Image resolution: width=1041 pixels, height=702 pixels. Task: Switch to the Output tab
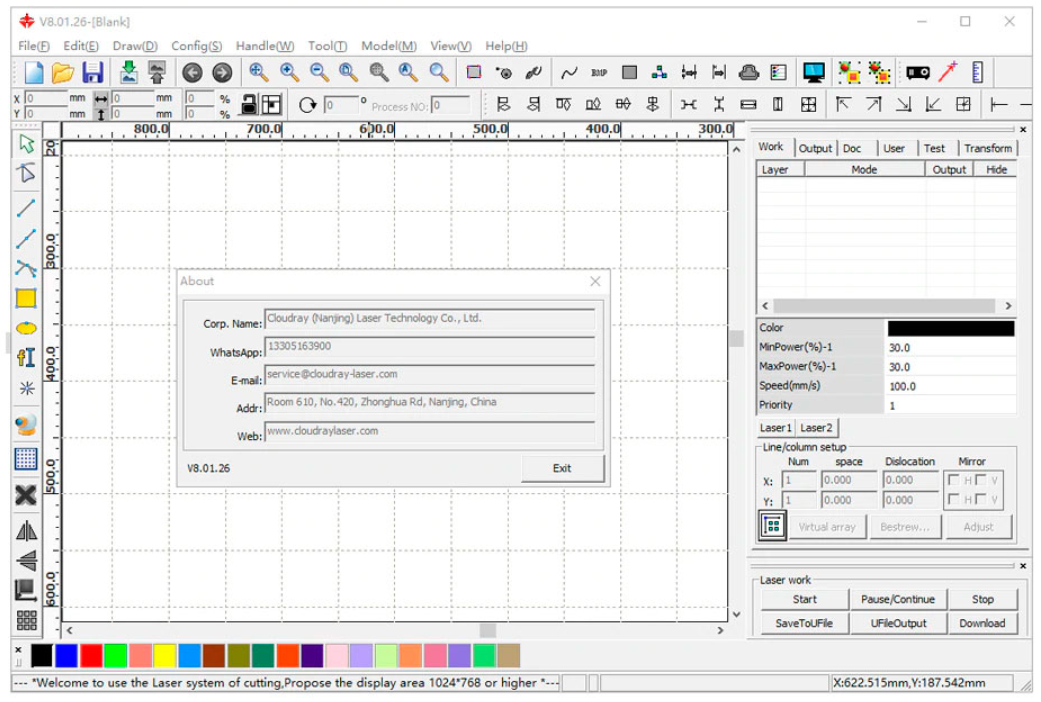815,148
